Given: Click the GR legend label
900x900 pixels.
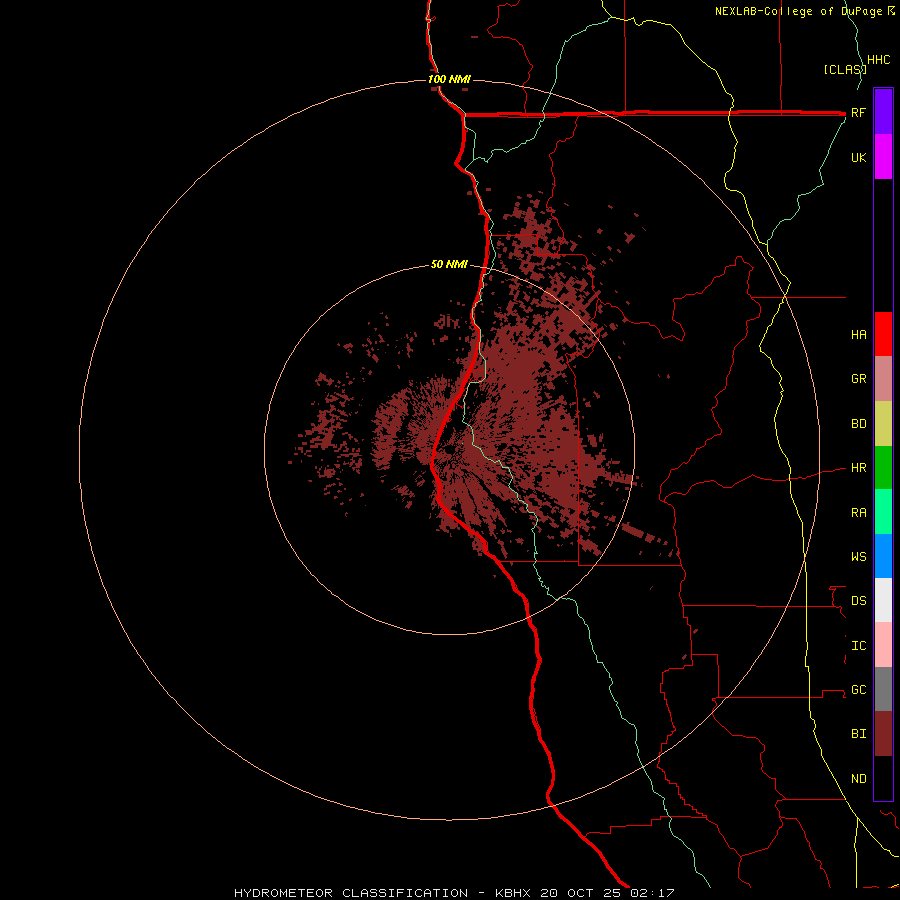Looking at the screenshot, I should pos(858,379).
